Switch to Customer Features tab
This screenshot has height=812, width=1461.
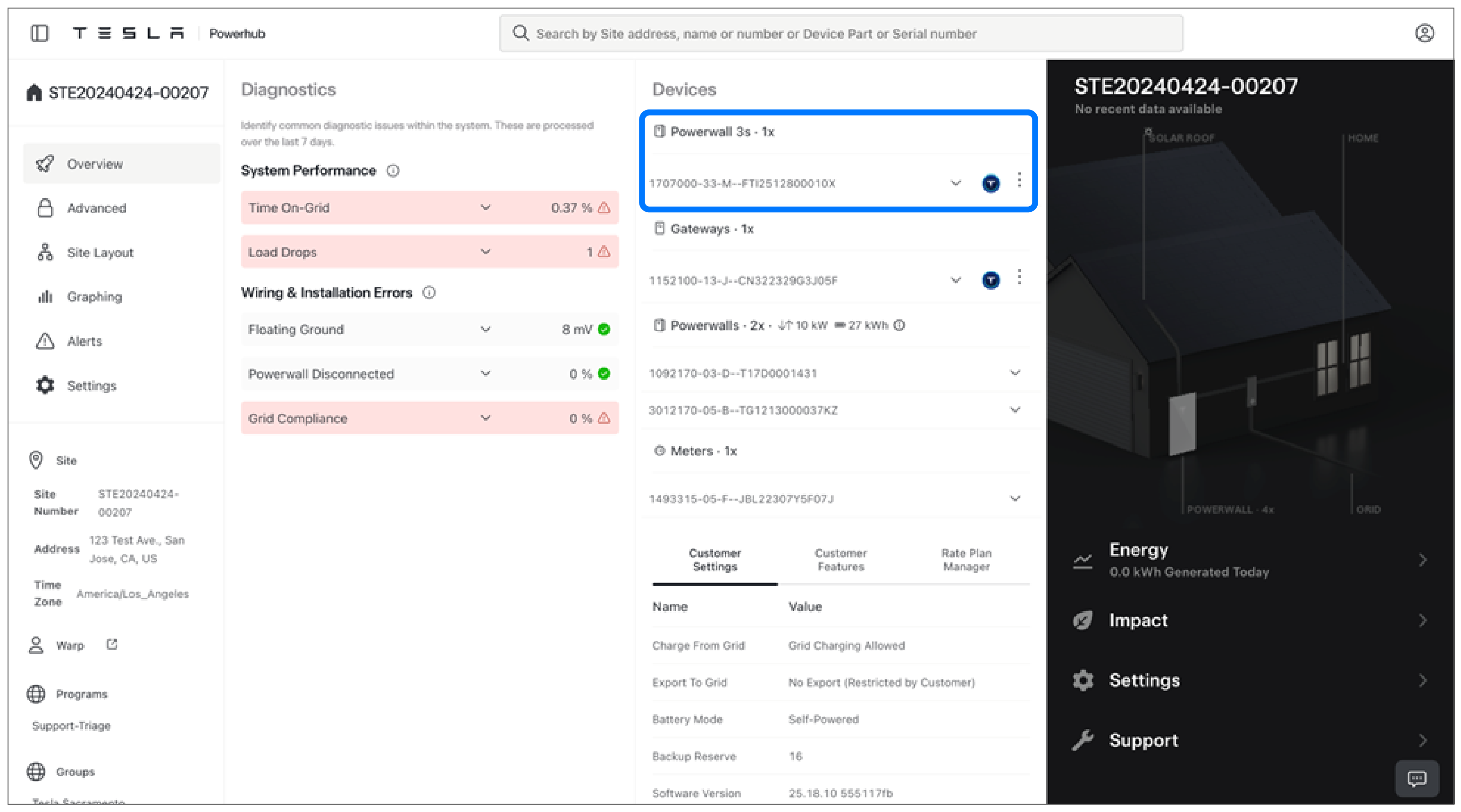(840, 560)
